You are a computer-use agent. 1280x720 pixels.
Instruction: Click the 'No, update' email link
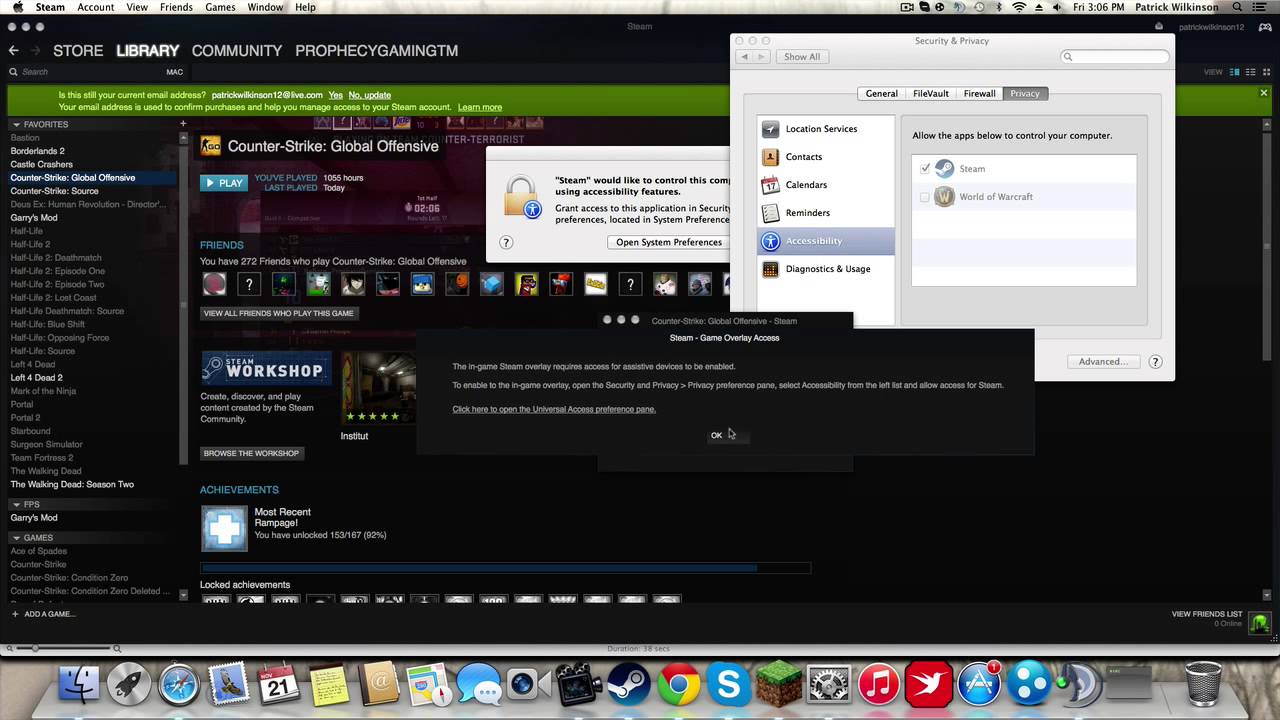click(x=369, y=95)
